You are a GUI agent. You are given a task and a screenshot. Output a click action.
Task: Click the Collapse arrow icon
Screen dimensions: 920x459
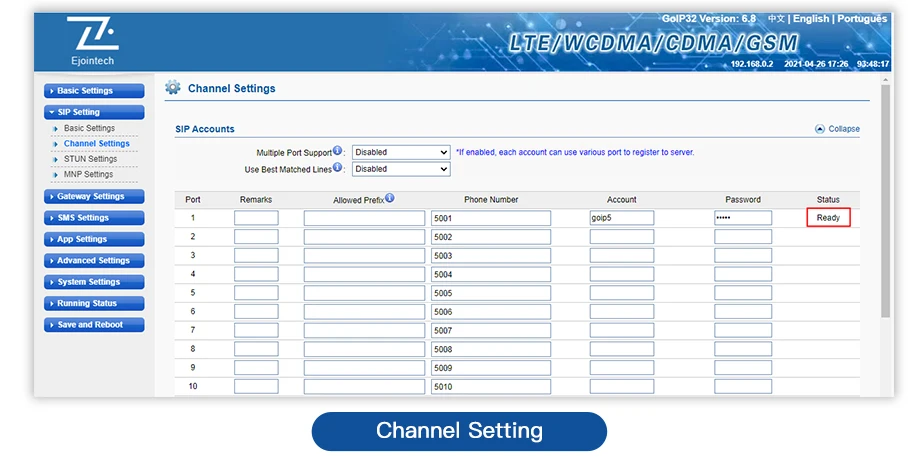click(x=820, y=129)
